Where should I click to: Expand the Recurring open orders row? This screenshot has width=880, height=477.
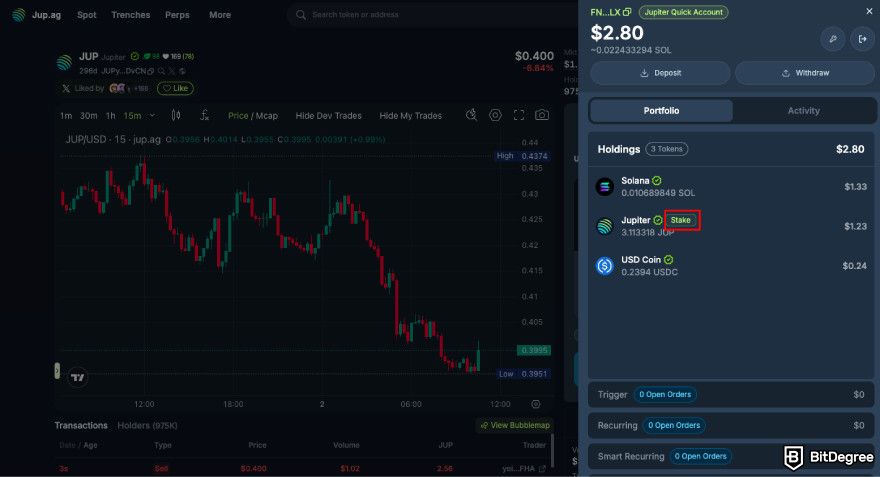click(x=731, y=425)
